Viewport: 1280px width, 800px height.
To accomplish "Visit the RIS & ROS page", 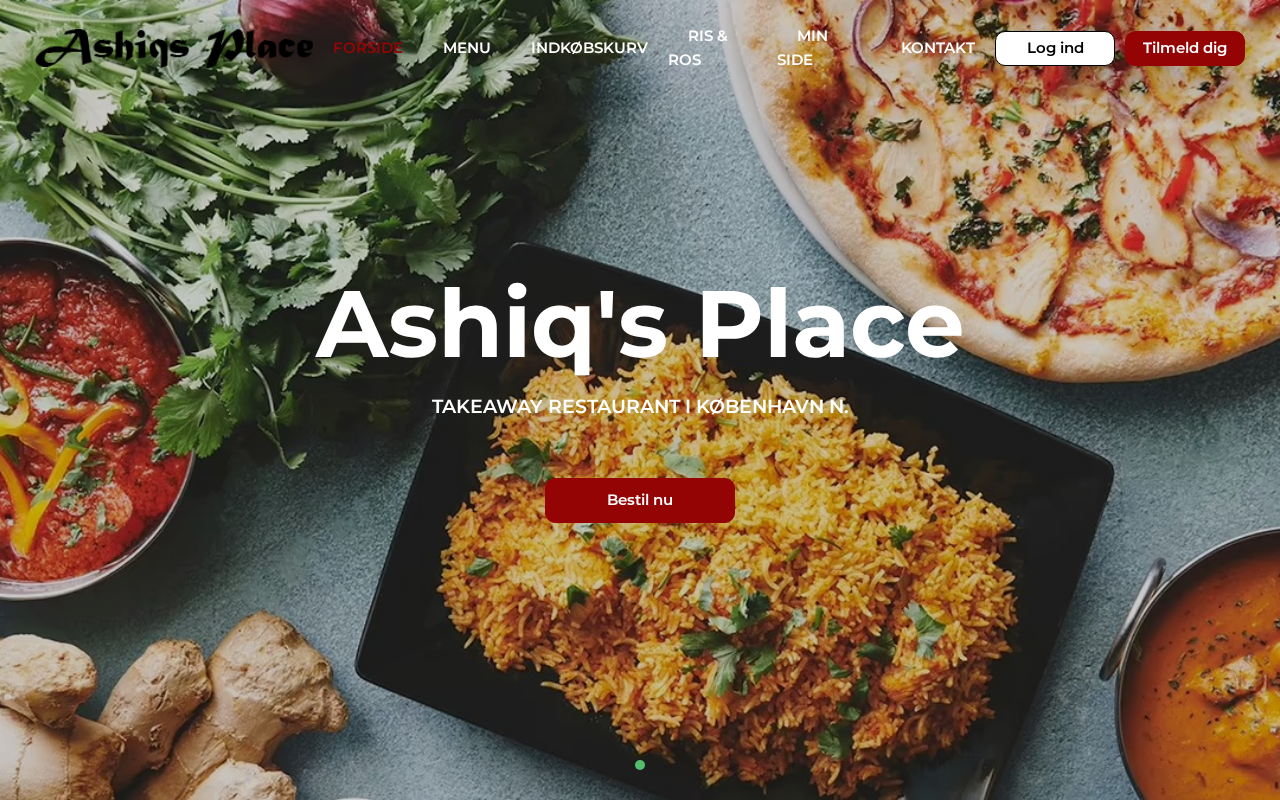I will [698, 48].
